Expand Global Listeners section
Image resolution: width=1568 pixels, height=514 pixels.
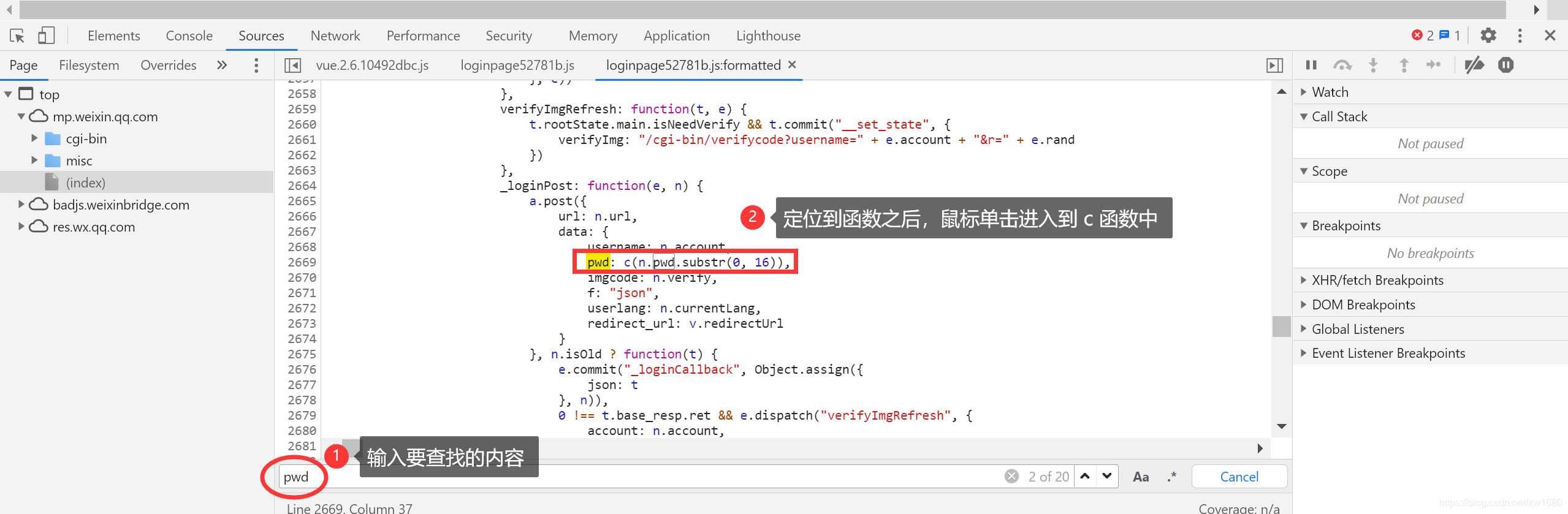click(1429, 329)
